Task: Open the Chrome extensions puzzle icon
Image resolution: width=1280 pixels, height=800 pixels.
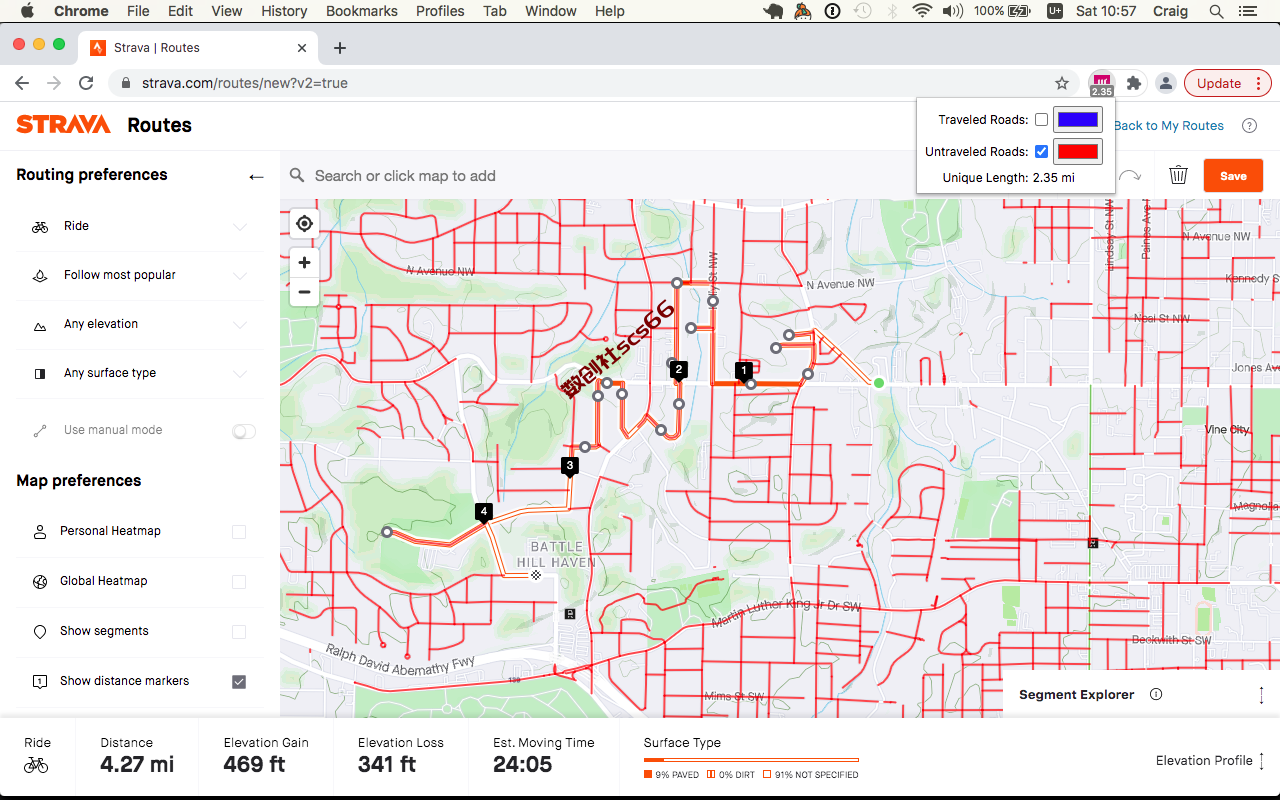Action: pos(1133,83)
